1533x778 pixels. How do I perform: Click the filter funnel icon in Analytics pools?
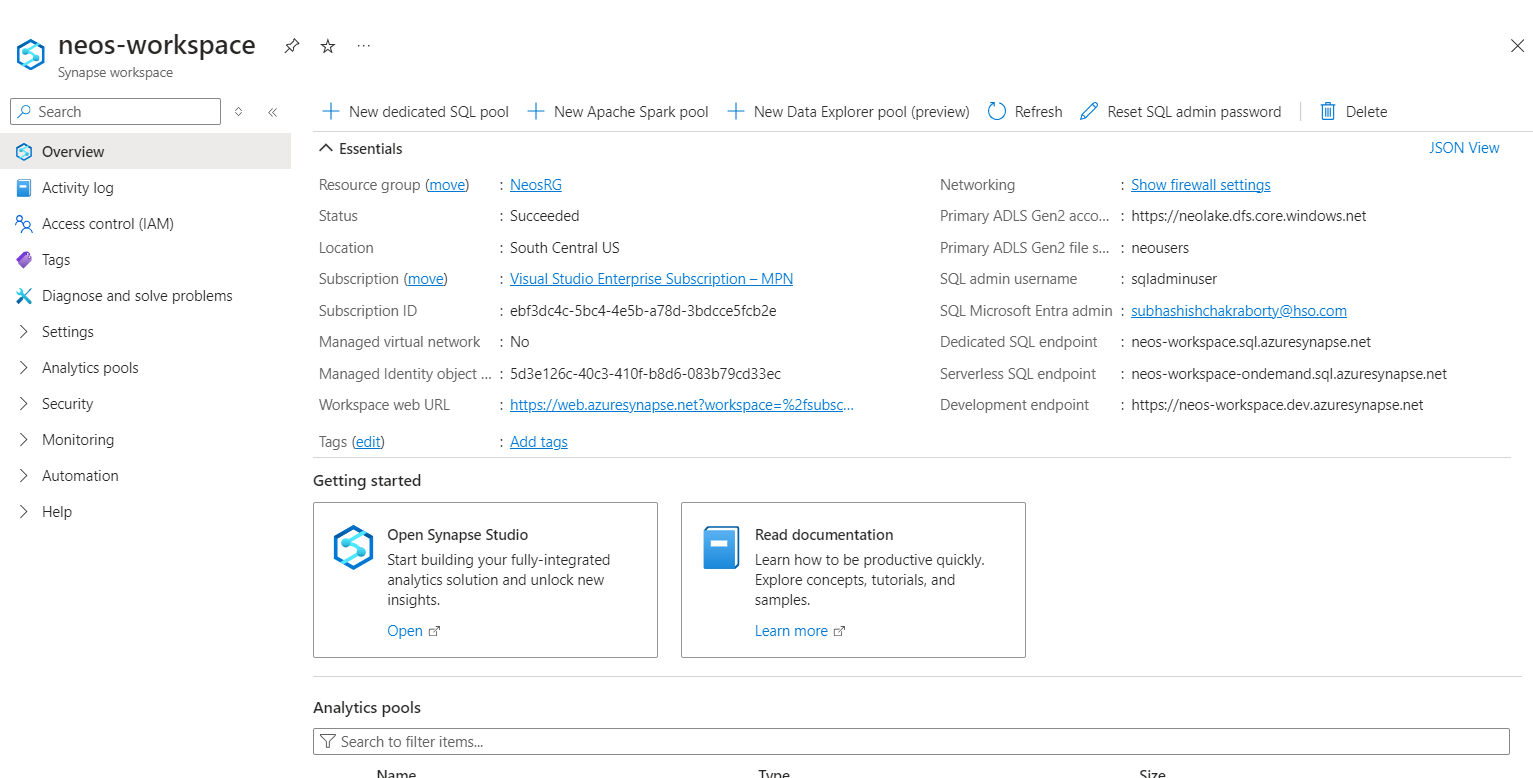coord(327,742)
